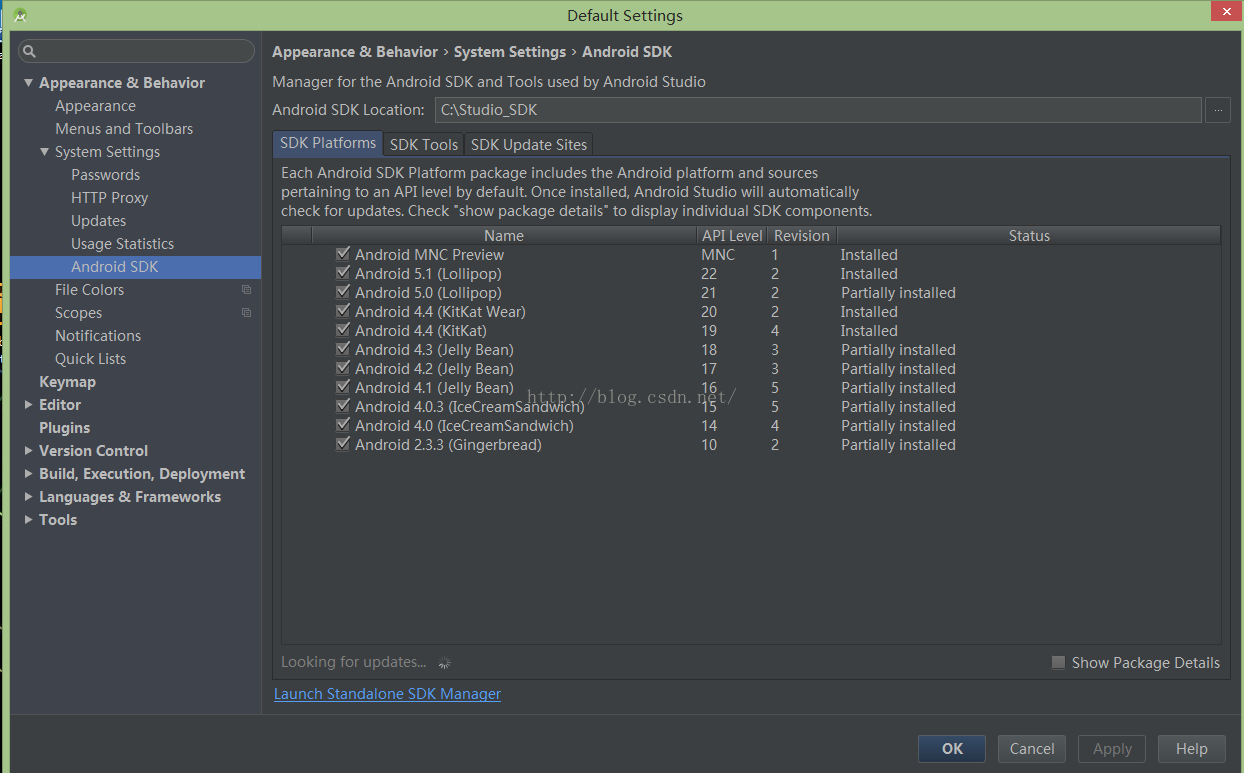Open the SDK Update Sites tab
The image size is (1244, 773).
[529, 144]
